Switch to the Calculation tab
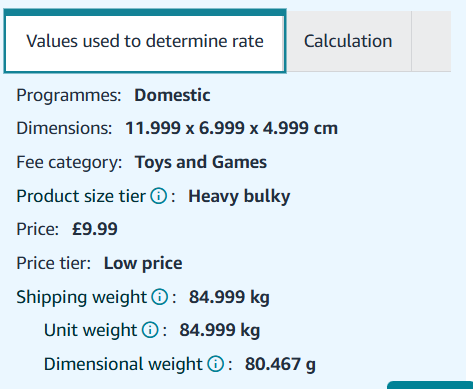The width and height of the screenshot is (473, 389). [x=349, y=41]
